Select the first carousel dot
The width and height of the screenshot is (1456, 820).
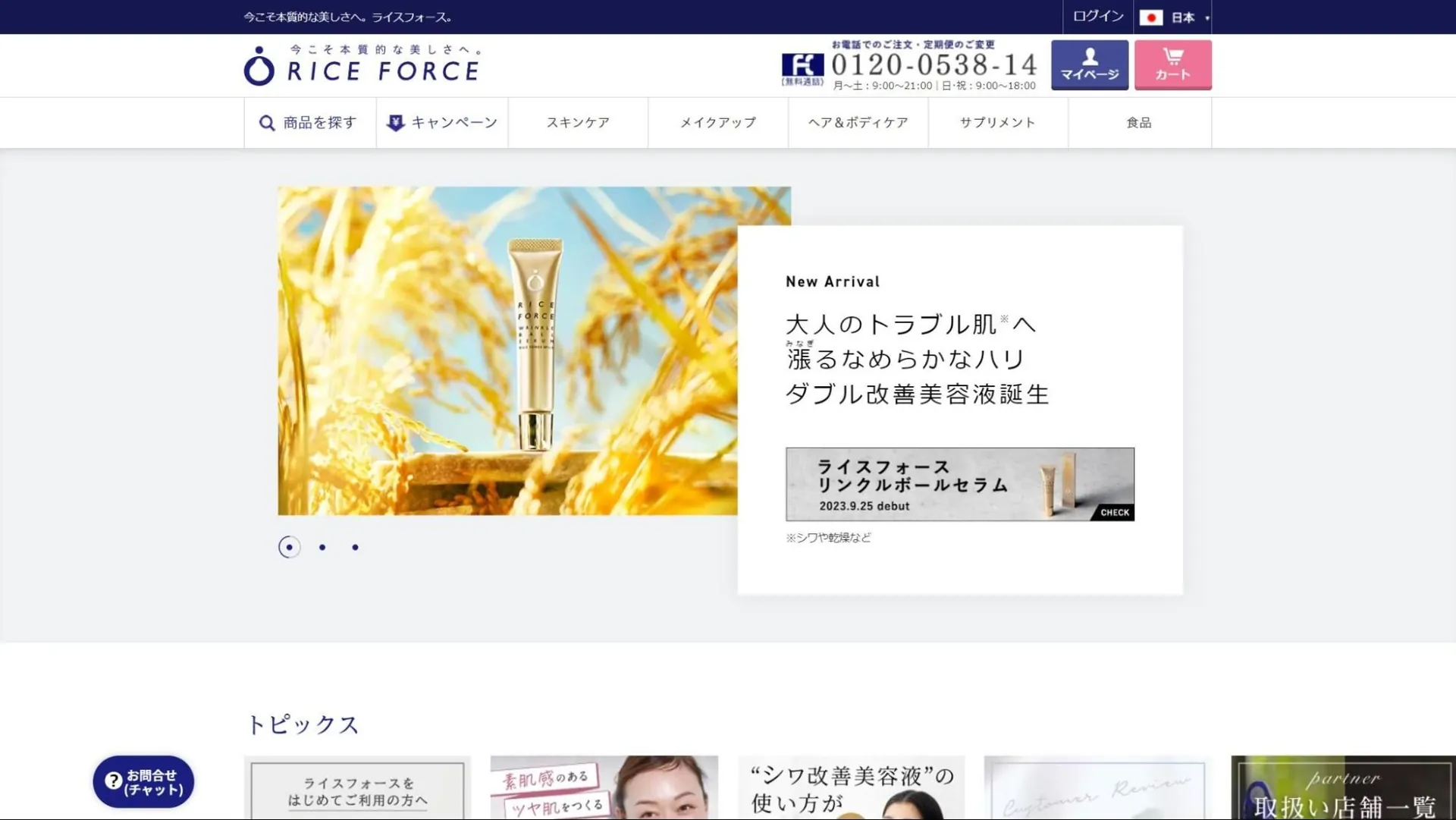click(289, 547)
